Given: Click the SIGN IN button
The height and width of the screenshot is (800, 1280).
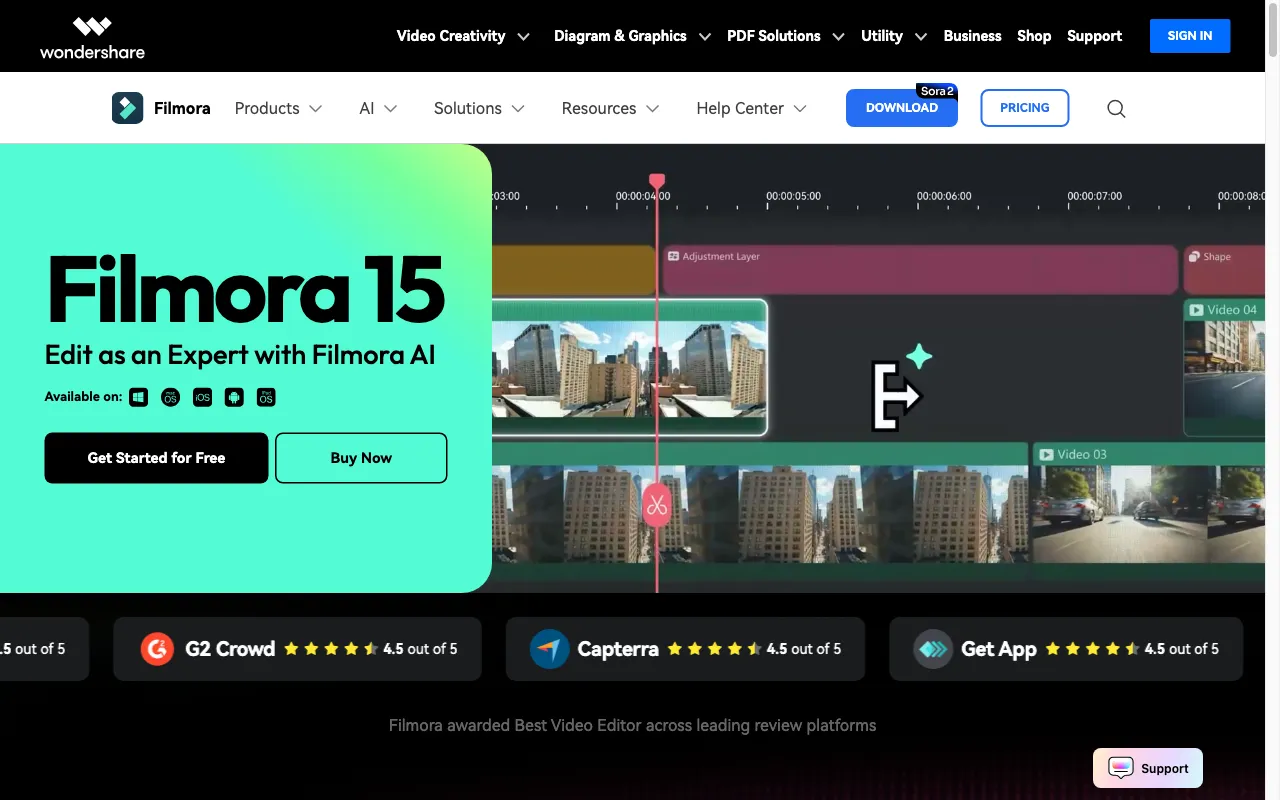Looking at the screenshot, I should (x=1190, y=36).
